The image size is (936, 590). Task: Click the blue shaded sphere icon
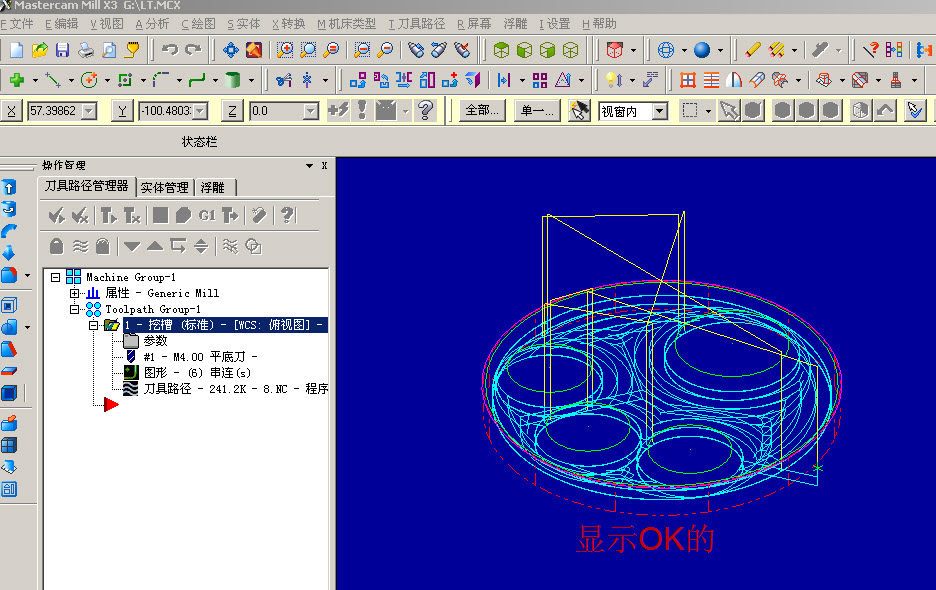pos(702,50)
